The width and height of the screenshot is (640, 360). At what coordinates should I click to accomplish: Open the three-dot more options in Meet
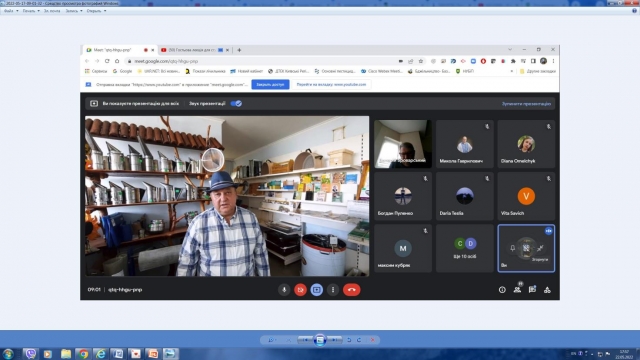(x=333, y=290)
